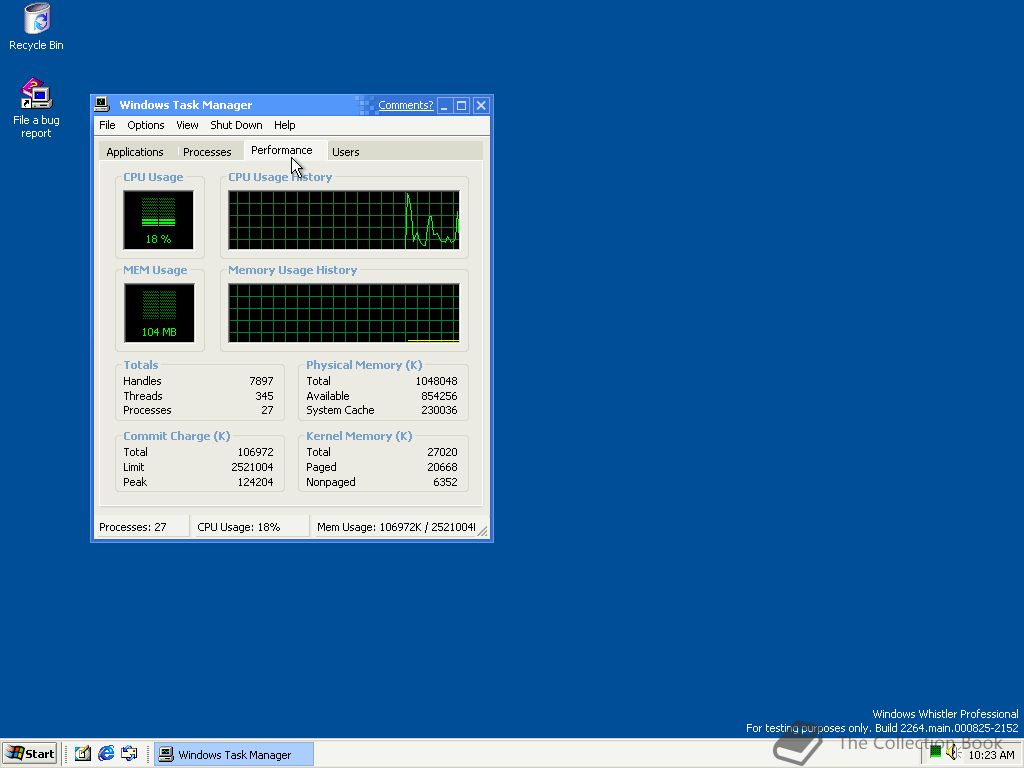The height and width of the screenshot is (768, 1024).
Task: Click the System Cache value 230036
Action: tap(439, 411)
